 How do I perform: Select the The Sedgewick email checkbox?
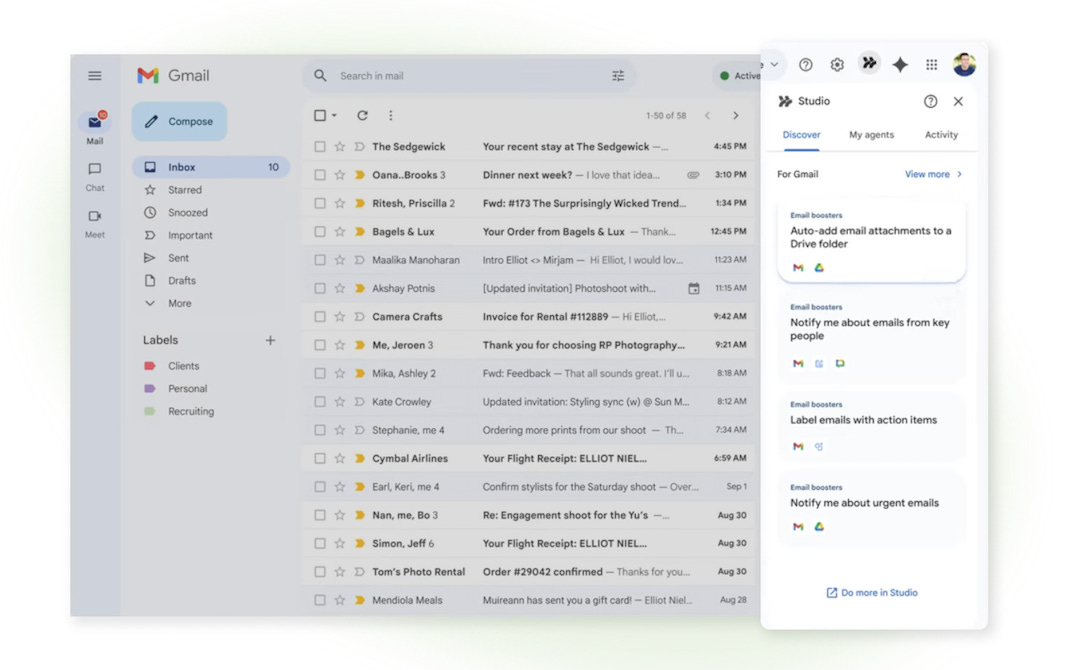tap(319, 146)
